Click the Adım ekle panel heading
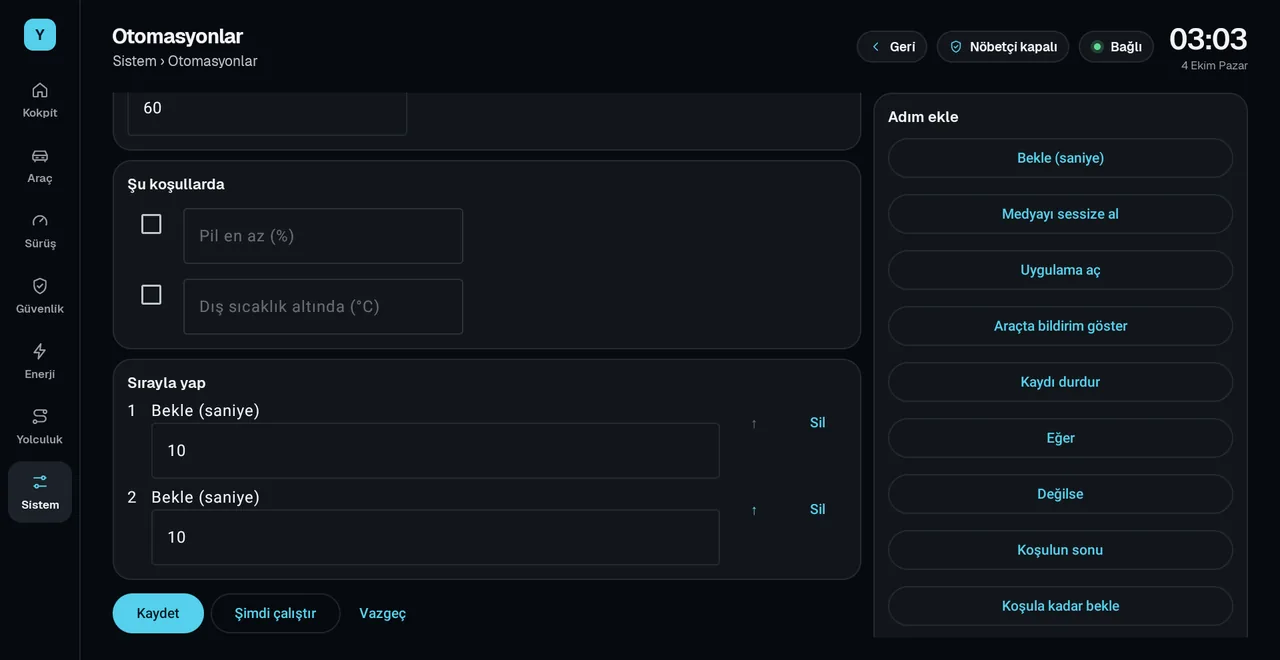The width and height of the screenshot is (1280, 660). point(923,117)
